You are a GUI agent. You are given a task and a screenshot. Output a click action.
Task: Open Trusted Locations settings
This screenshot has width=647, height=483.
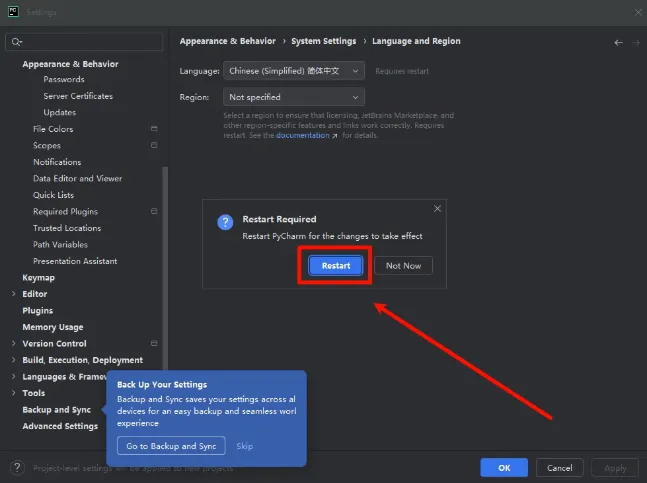(x=67, y=228)
